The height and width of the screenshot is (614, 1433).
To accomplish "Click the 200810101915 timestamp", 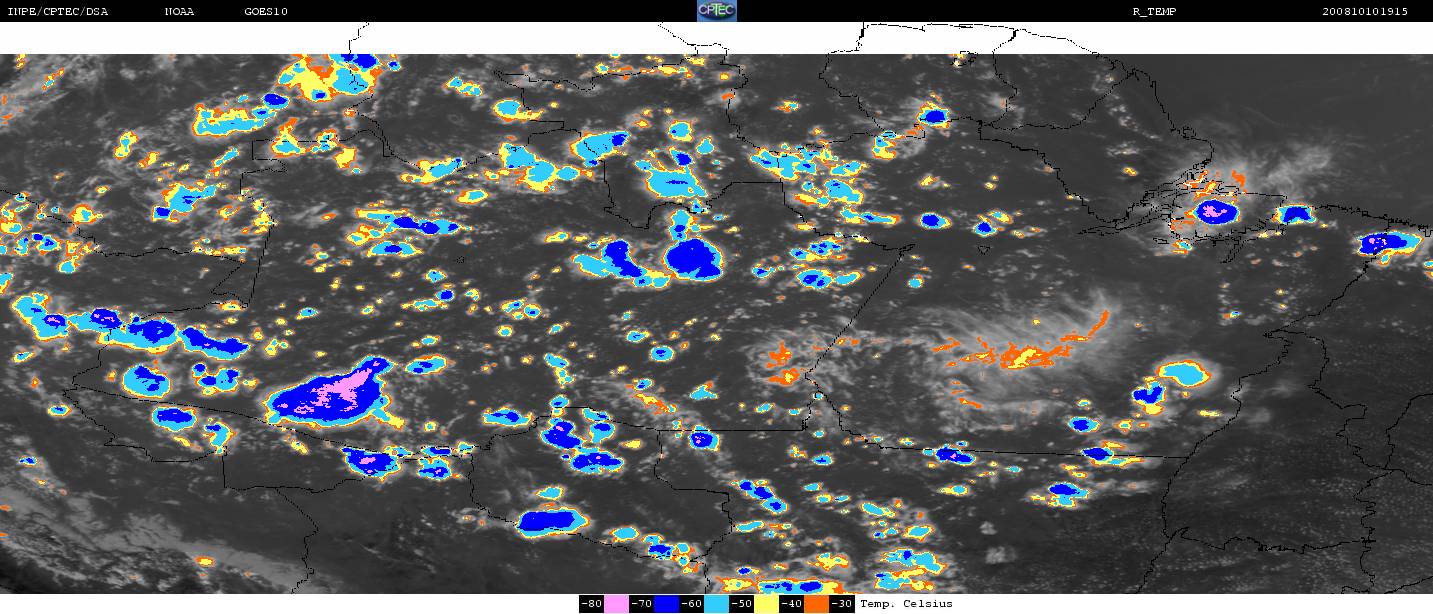I will [x=1365, y=11].
